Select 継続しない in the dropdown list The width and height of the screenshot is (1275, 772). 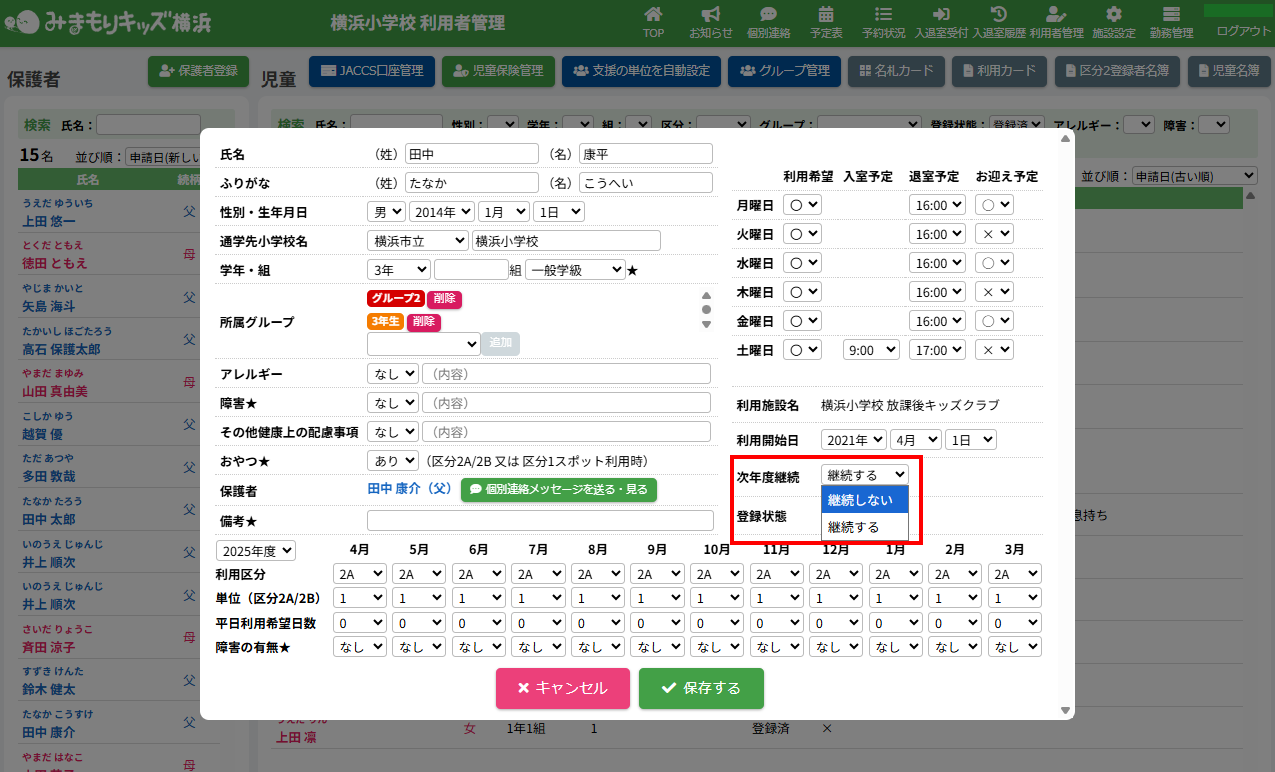(x=864, y=500)
